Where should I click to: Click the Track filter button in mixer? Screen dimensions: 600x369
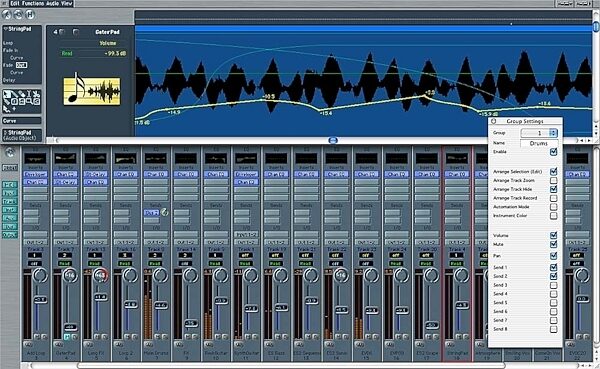pyautogui.click(x=10, y=201)
